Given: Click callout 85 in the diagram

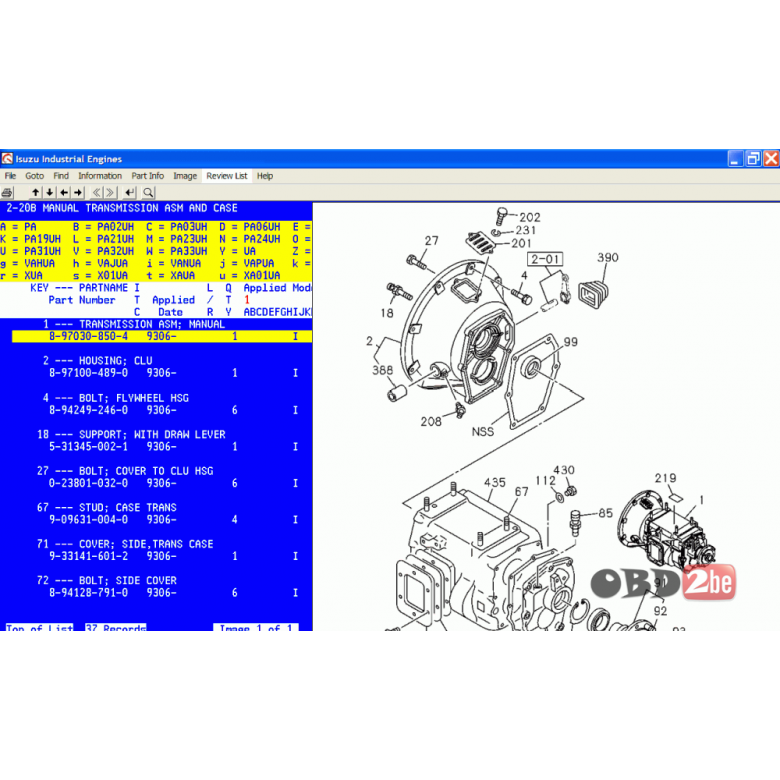Looking at the screenshot, I should 606,513.
